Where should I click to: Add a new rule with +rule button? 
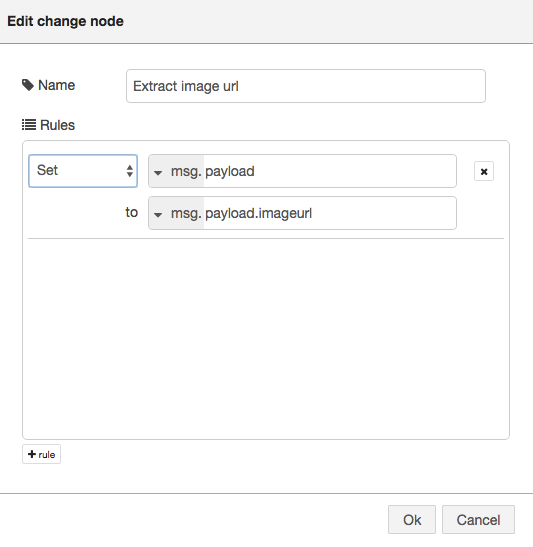42,454
